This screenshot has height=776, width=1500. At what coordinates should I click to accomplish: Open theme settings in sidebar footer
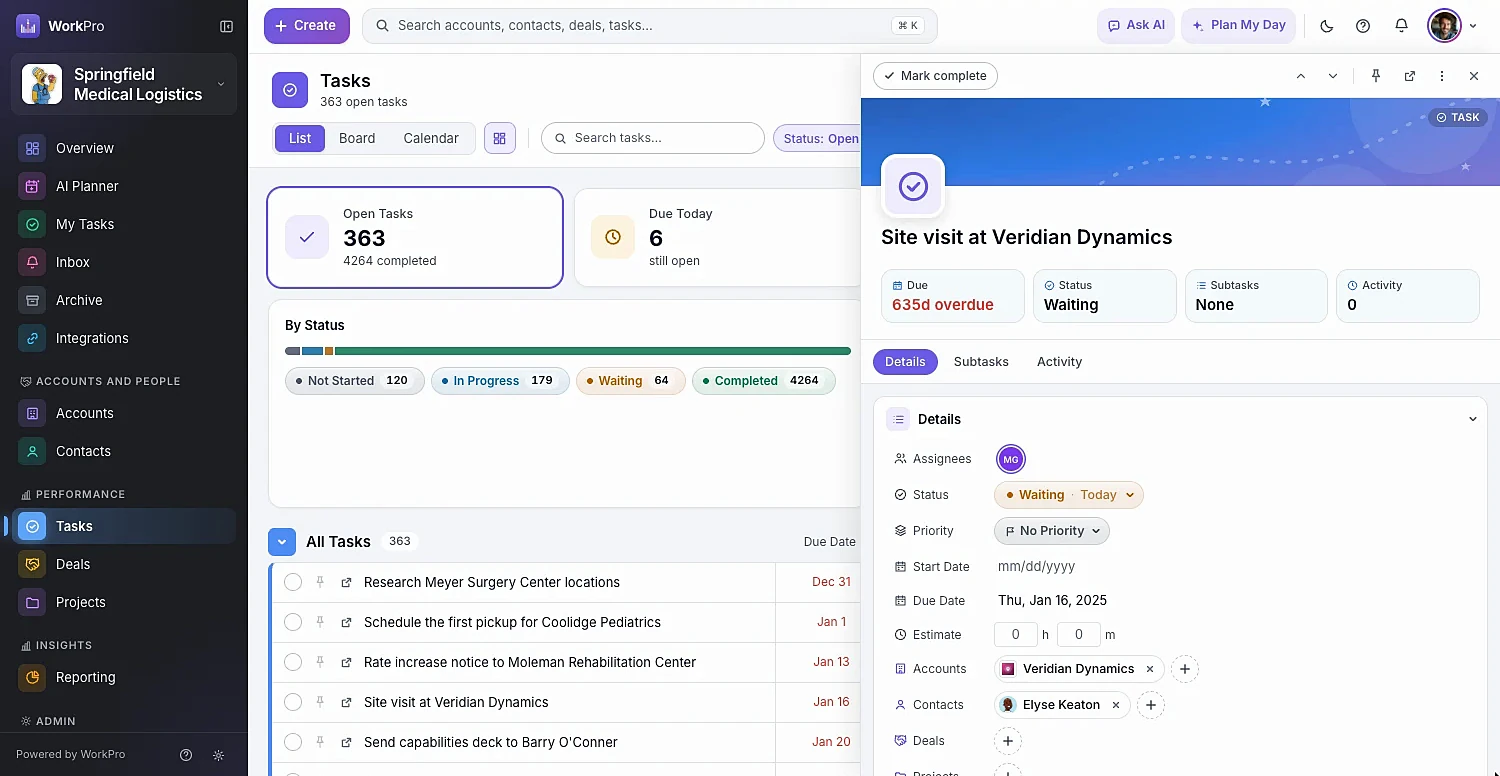219,755
